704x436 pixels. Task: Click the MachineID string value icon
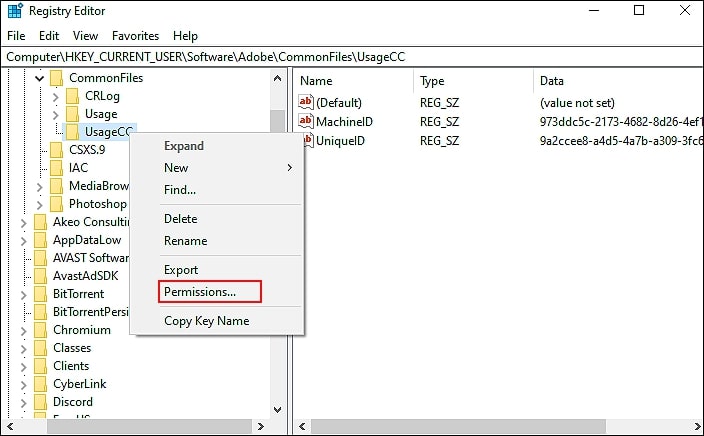click(306, 121)
